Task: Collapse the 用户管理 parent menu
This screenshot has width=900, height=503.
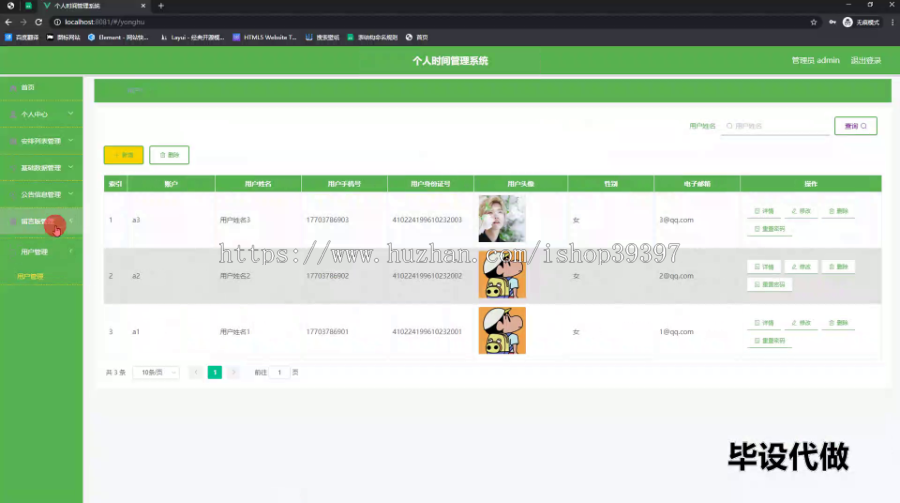Action: [41, 252]
